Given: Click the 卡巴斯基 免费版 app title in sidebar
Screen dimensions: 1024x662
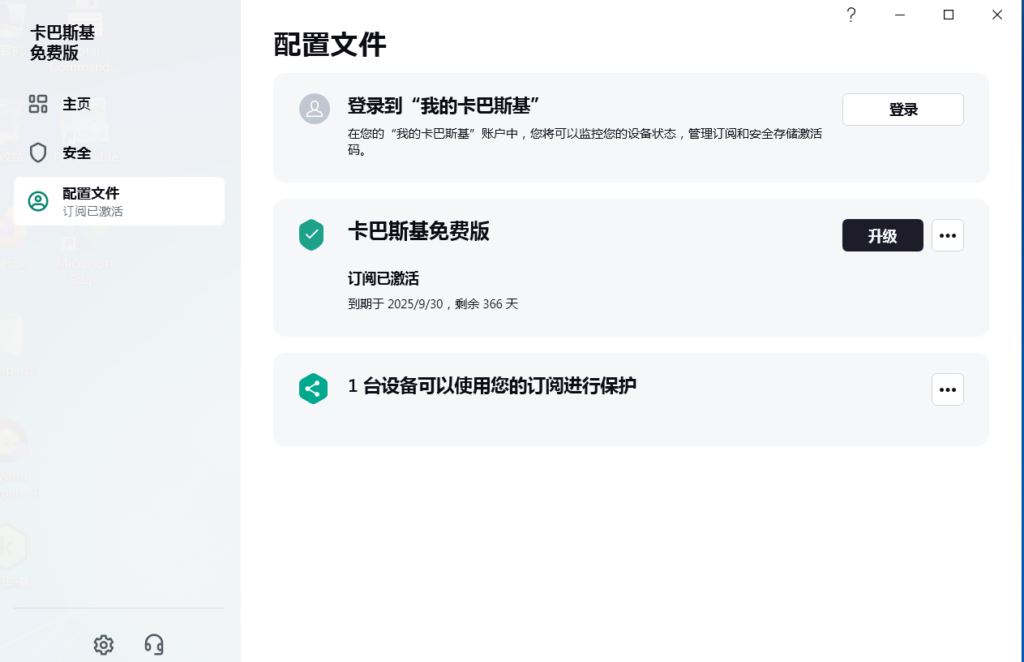Looking at the screenshot, I should tap(62, 42).
